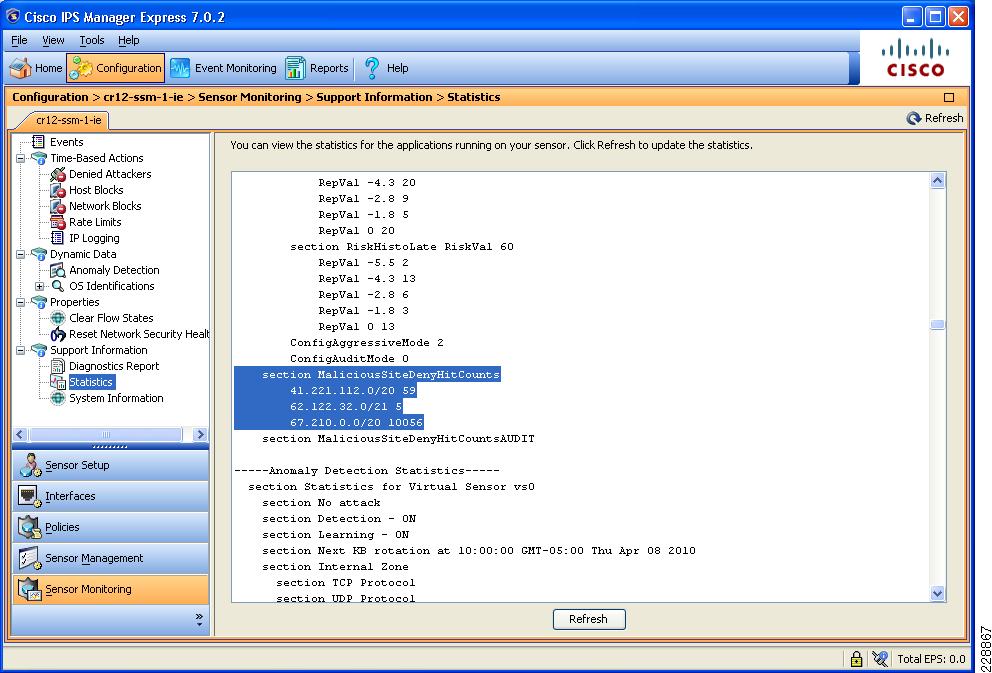Collapse the Time-Based Actions node

point(21,158)
